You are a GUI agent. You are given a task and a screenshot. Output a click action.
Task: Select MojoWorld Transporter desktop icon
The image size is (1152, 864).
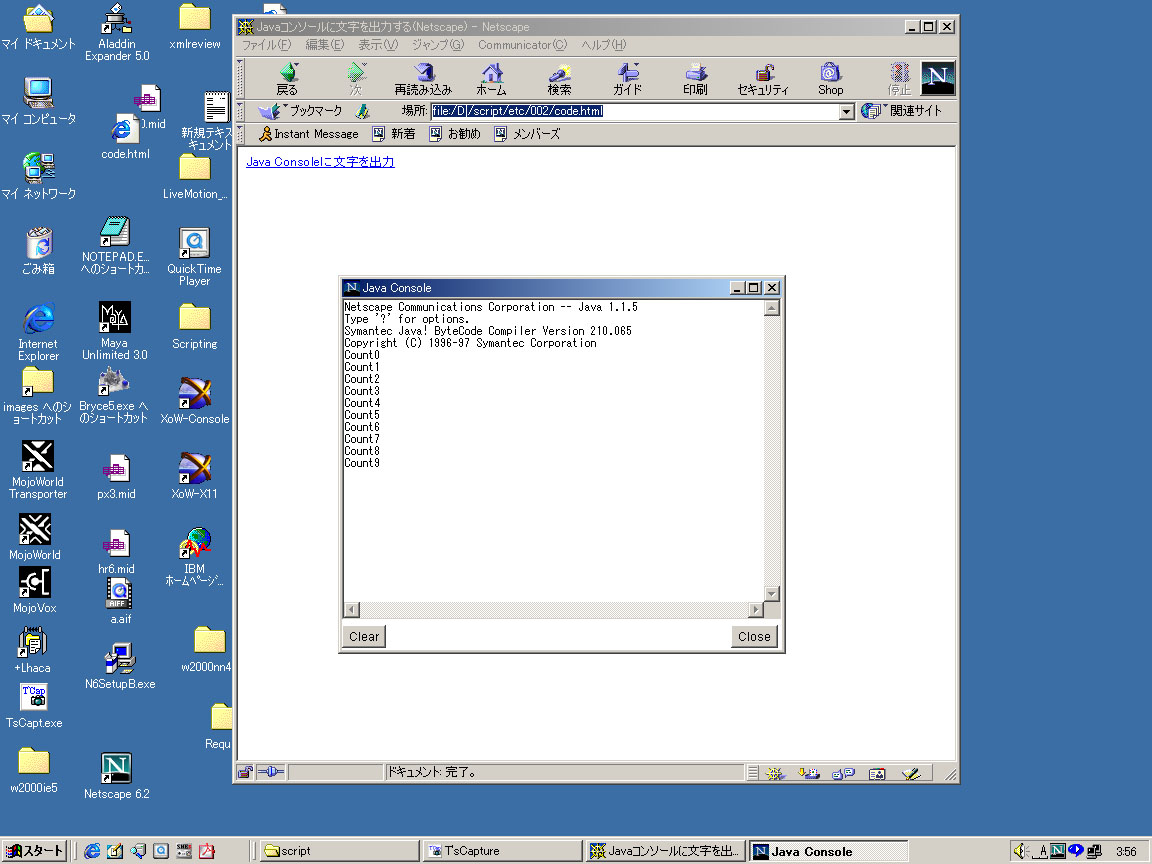[37, 470]
